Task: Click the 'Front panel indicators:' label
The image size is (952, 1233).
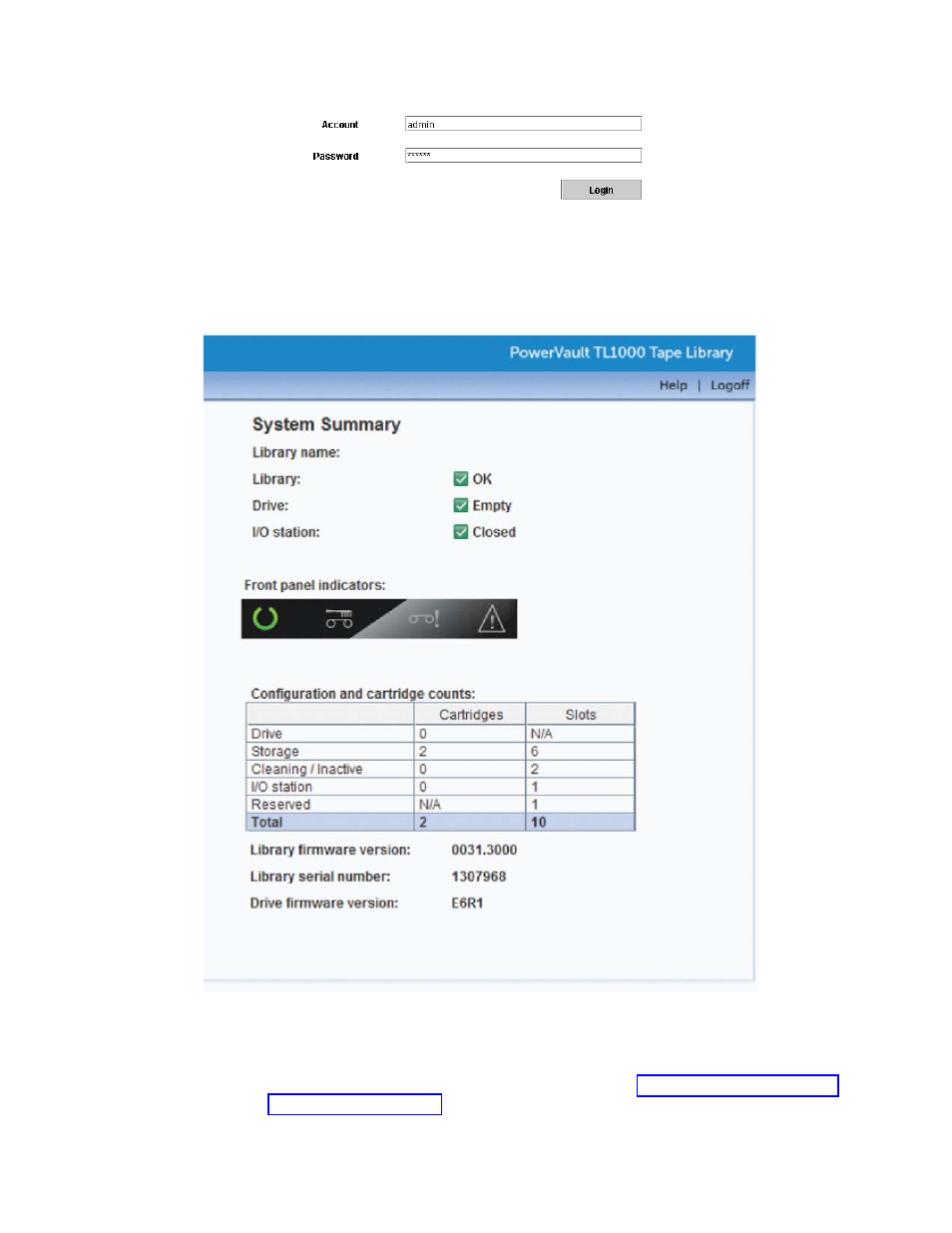Action: click(x=314, y=585)
